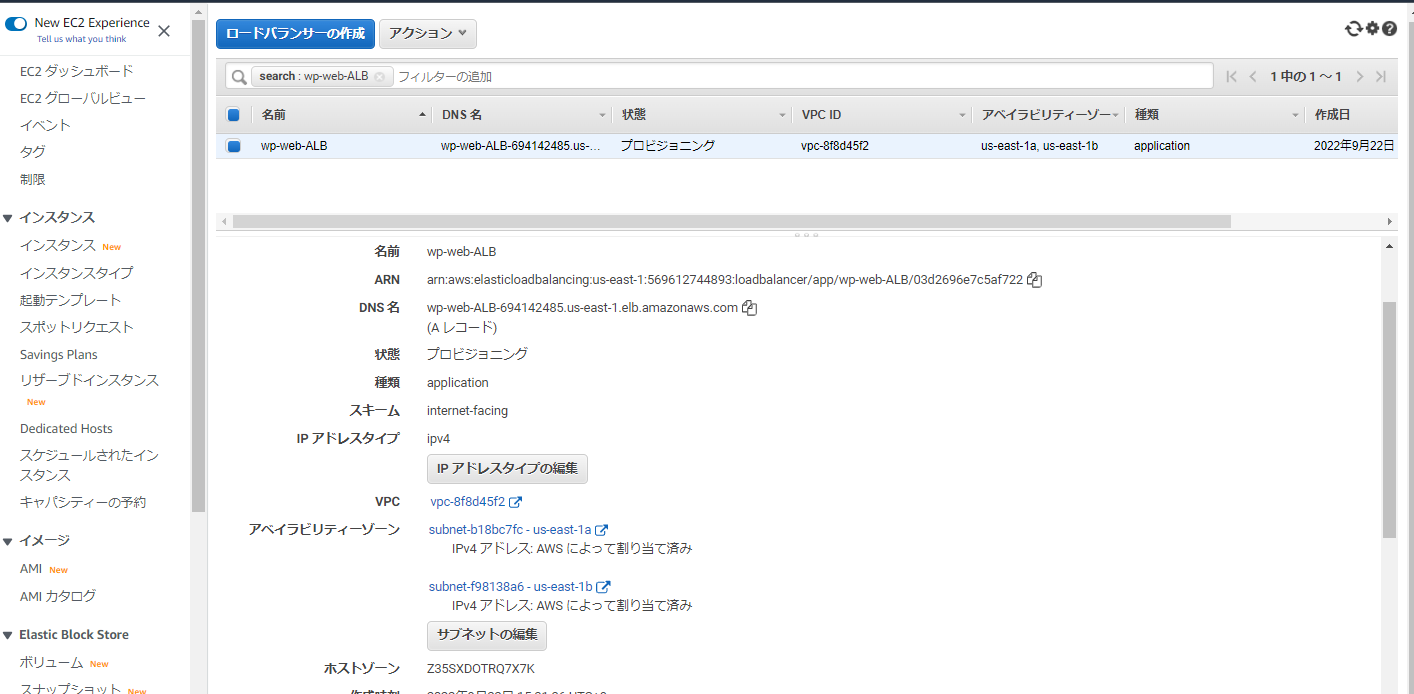This screenshot has width=1414, height=694.
Task: Click the pane resize handle dots
Action: 807,235
